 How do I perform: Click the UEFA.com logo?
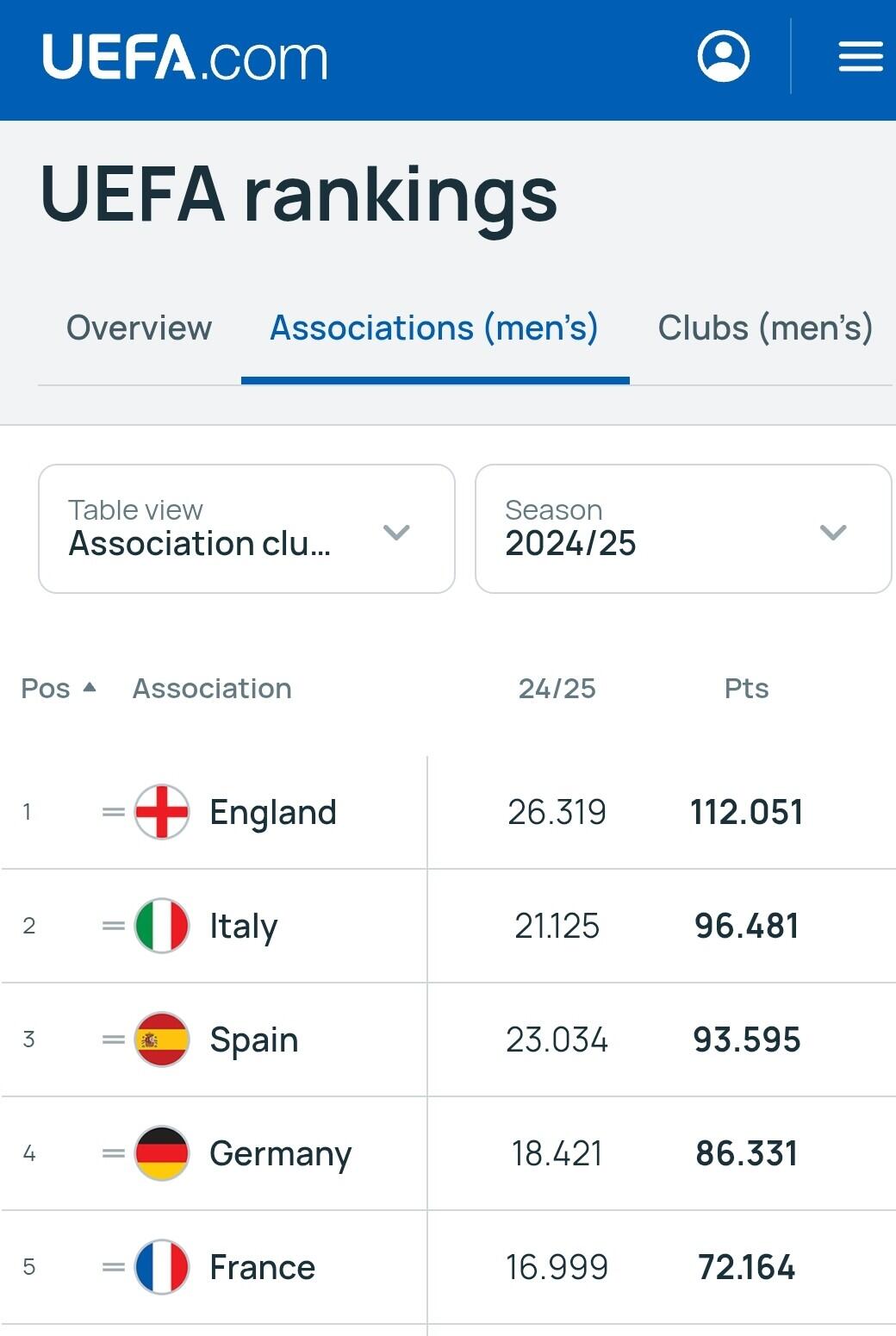(x=185, y=58)
